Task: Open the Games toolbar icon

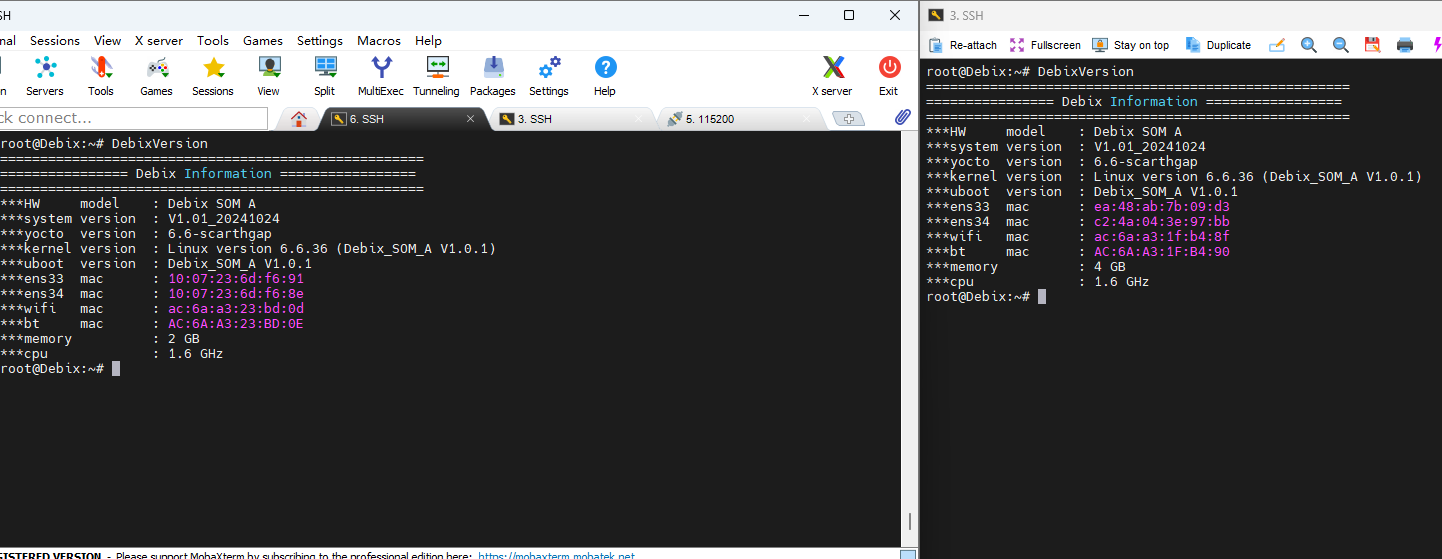Action: tap(157, 76)
